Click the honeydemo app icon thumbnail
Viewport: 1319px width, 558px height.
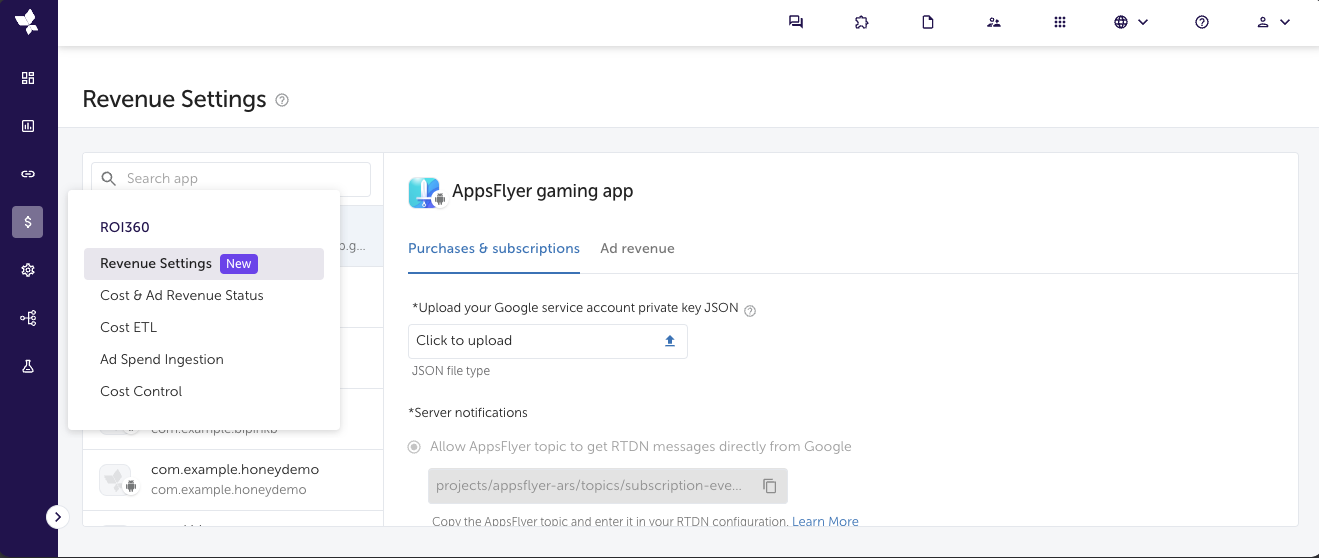click(x=118, y=480)
